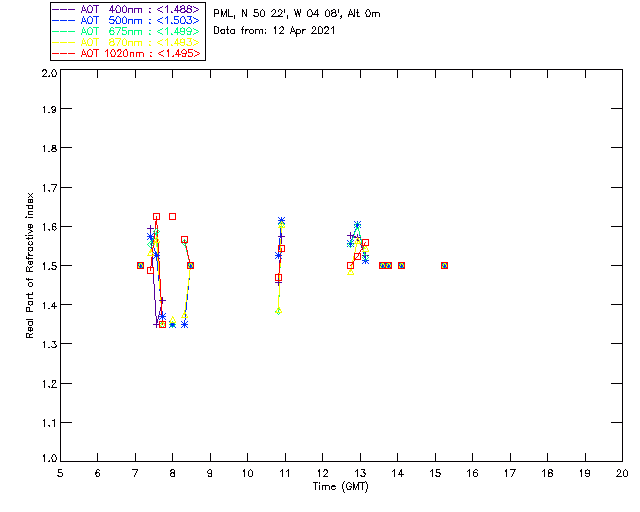Click the 1.4 y-axis tick label
The width and height of the screenshot is (640, 512).
(49, 305)
